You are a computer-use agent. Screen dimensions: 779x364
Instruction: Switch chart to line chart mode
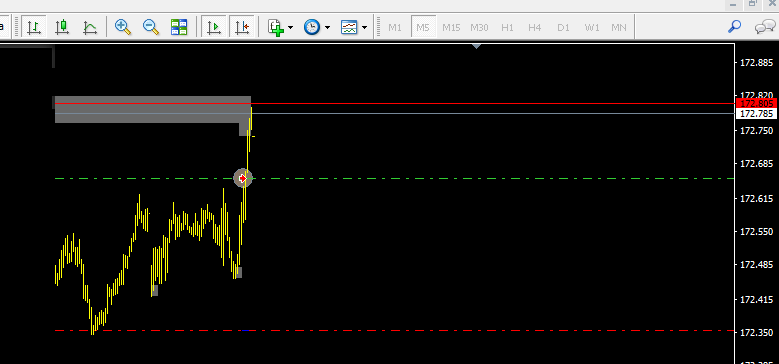pos(90,27)
